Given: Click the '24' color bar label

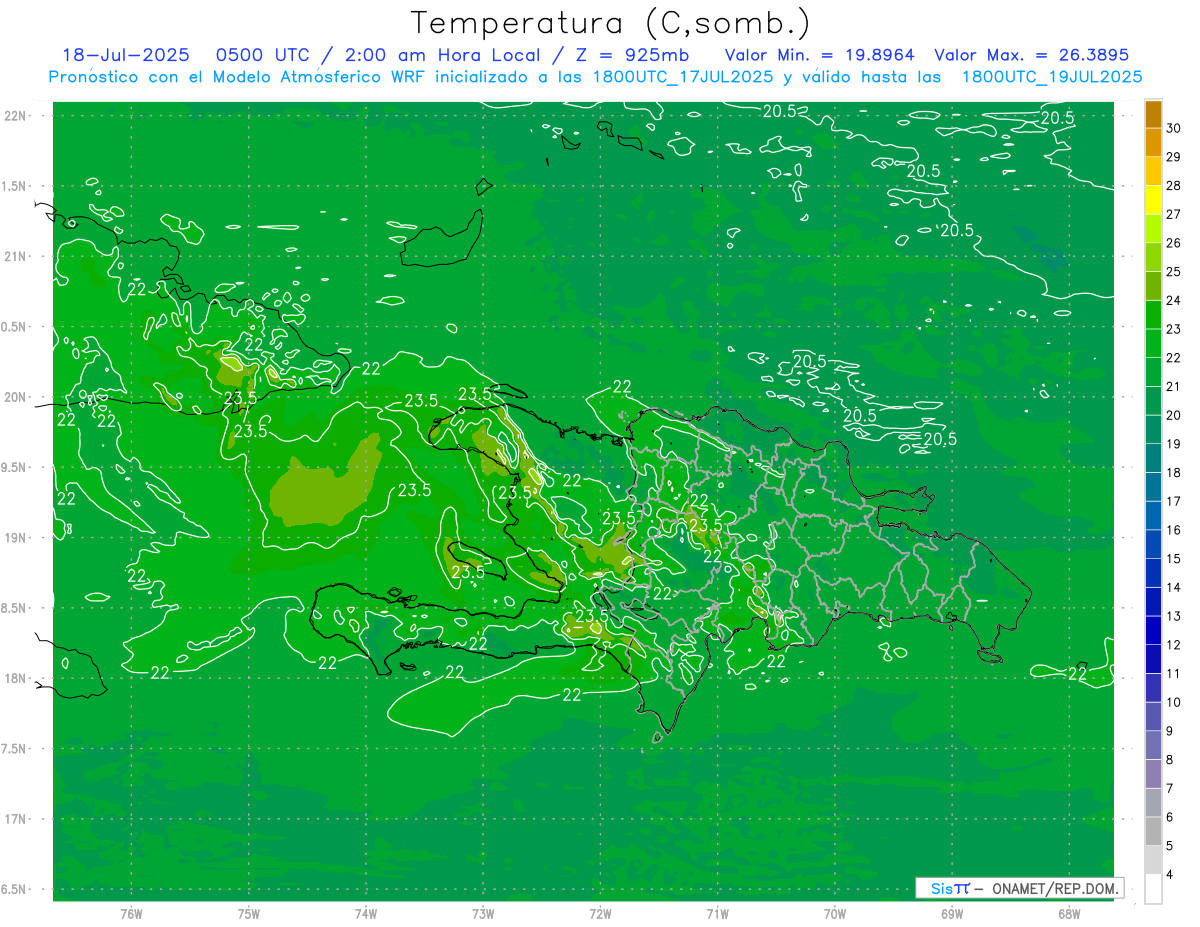Looking at the screenshot, I should click(x=1174, y=299).
